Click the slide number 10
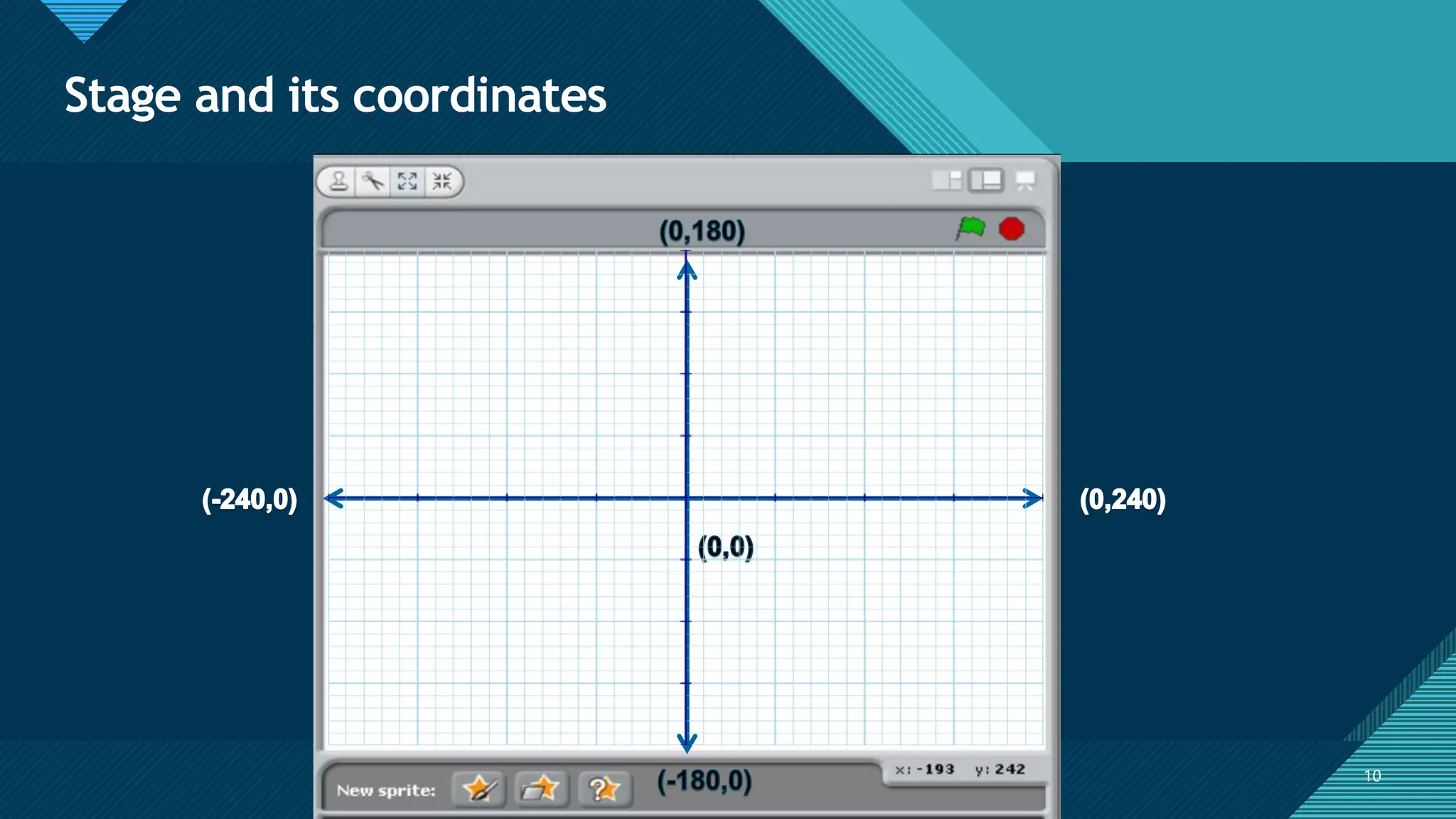 click(x=1372, y=776)
